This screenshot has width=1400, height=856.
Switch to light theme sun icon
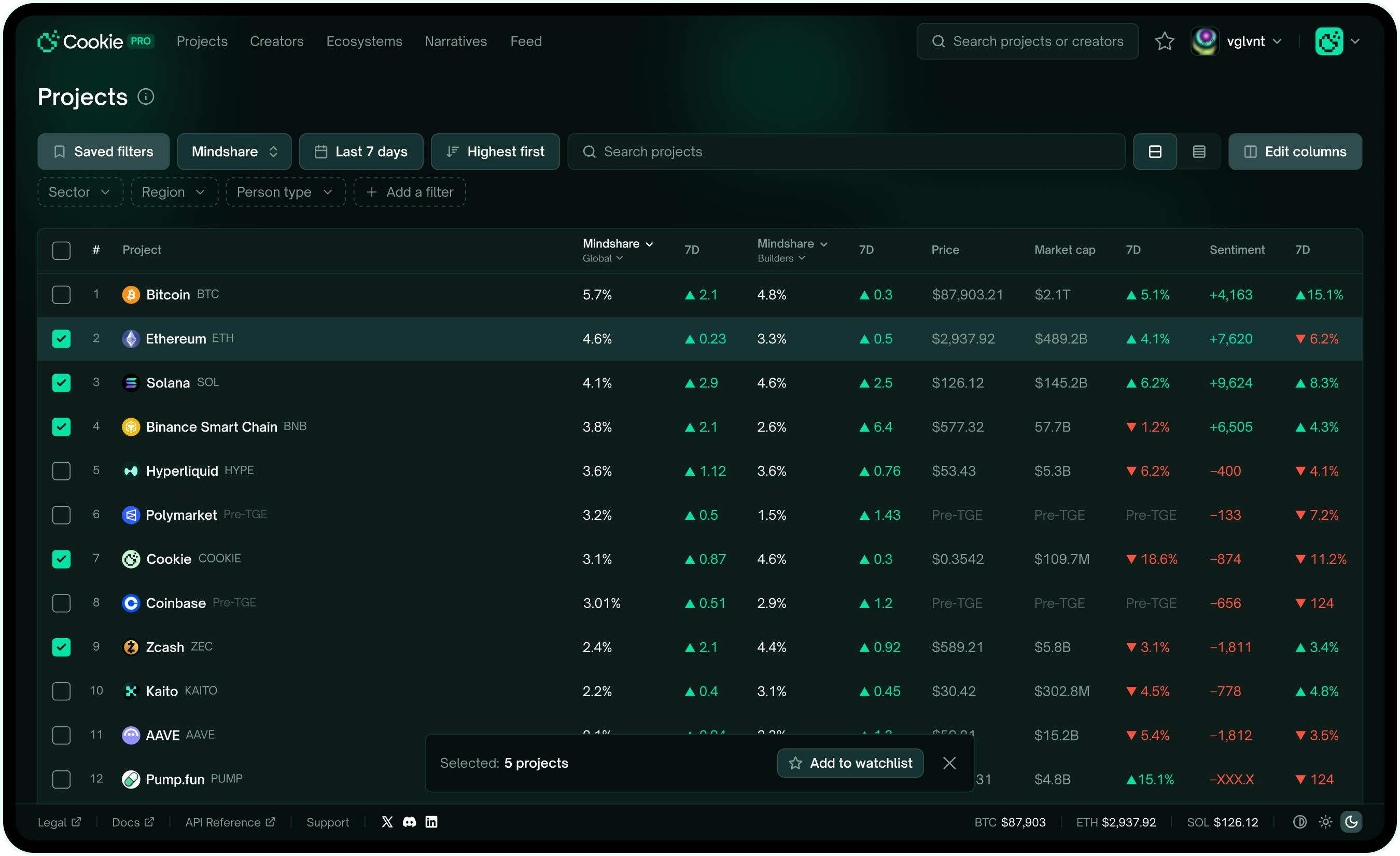1325,822
